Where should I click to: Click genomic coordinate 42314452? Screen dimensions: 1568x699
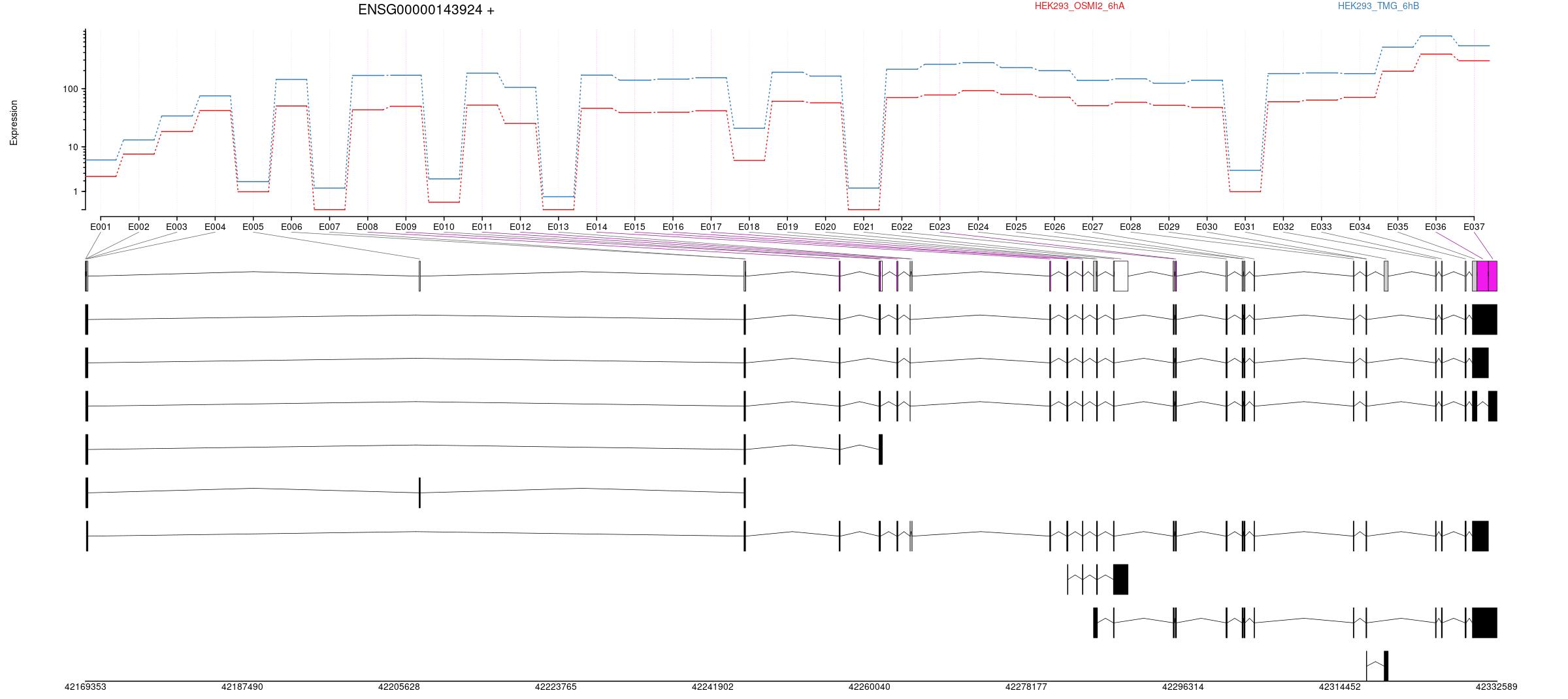tap(1340, 687)
